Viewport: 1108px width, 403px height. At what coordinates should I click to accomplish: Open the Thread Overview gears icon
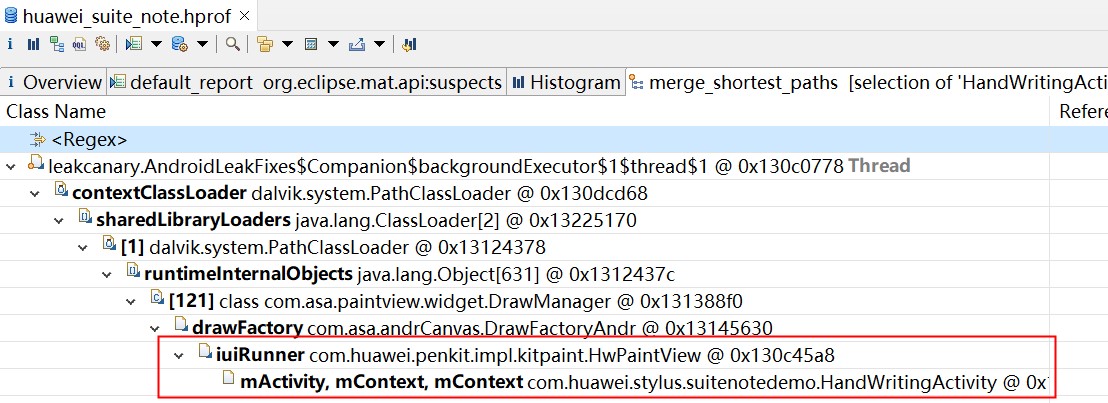click(102, 45)
